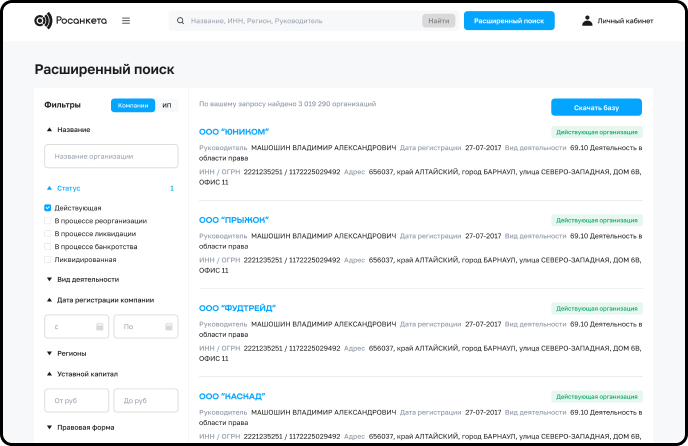The height and width of the screenshot is (446, 688).
Task: Switch to the ИП tab
Action: point(166,105)
